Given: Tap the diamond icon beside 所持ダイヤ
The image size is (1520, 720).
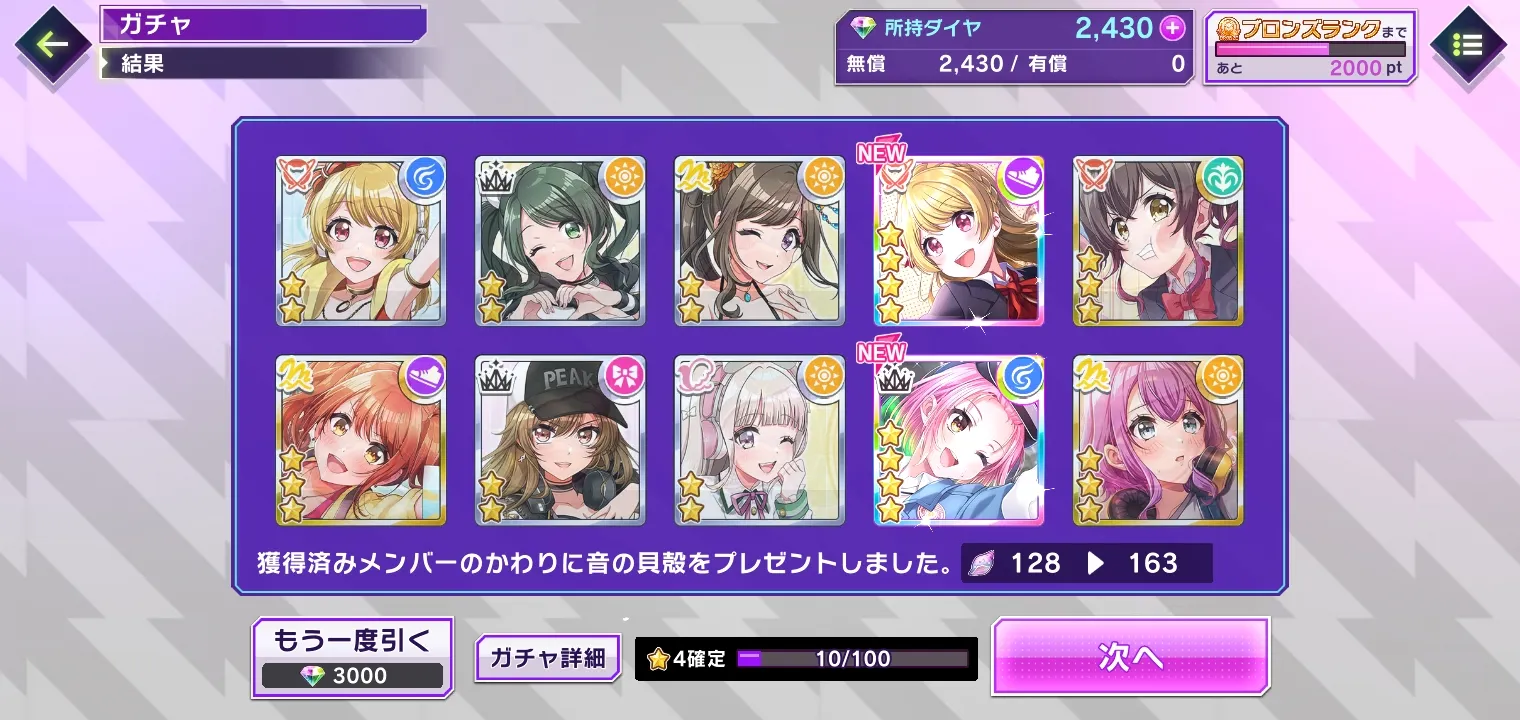Looking at the screenshot, I should (x=862, y=28).
